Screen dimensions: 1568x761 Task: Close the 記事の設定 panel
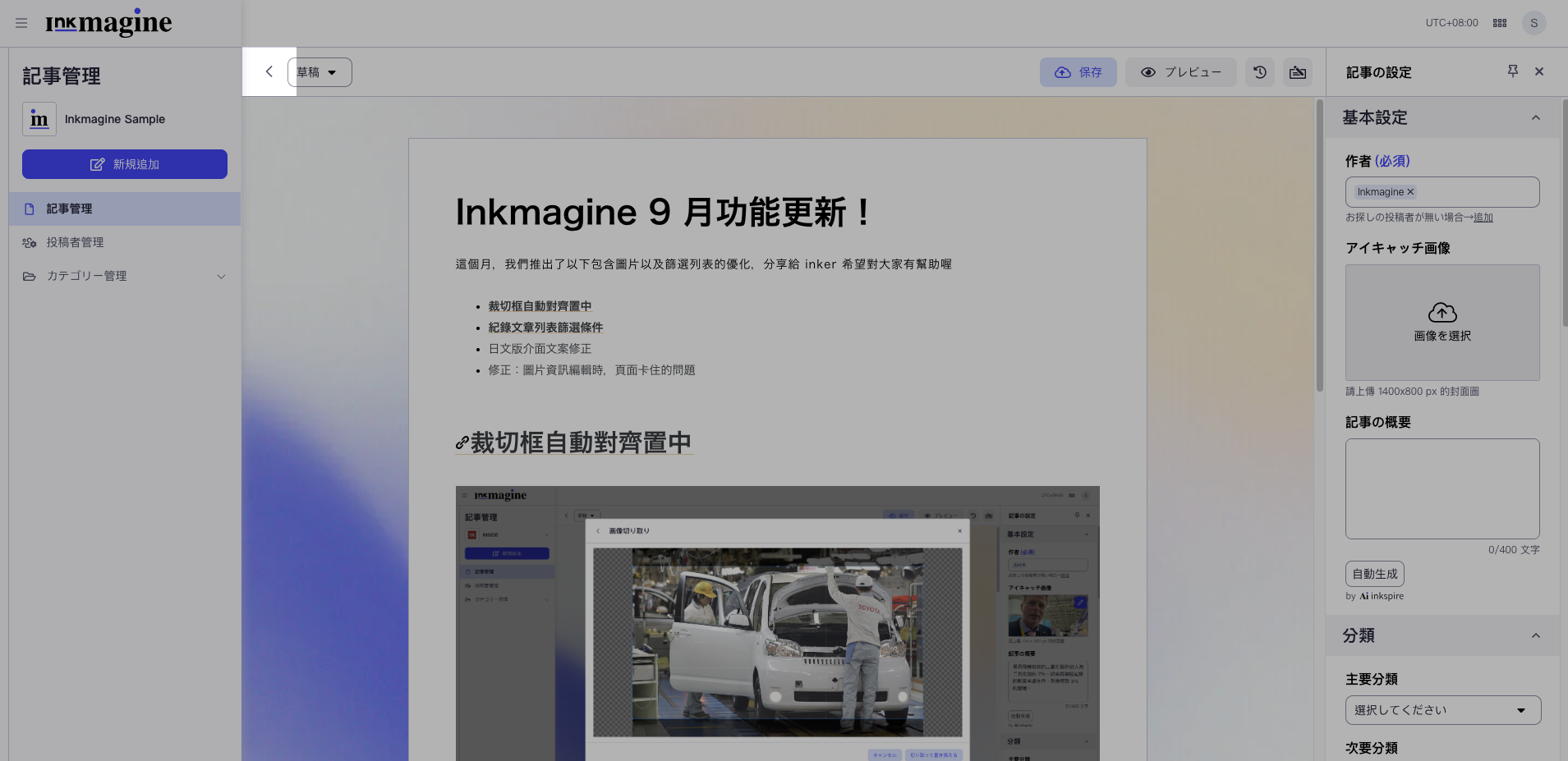click(x=1539, y=71)
